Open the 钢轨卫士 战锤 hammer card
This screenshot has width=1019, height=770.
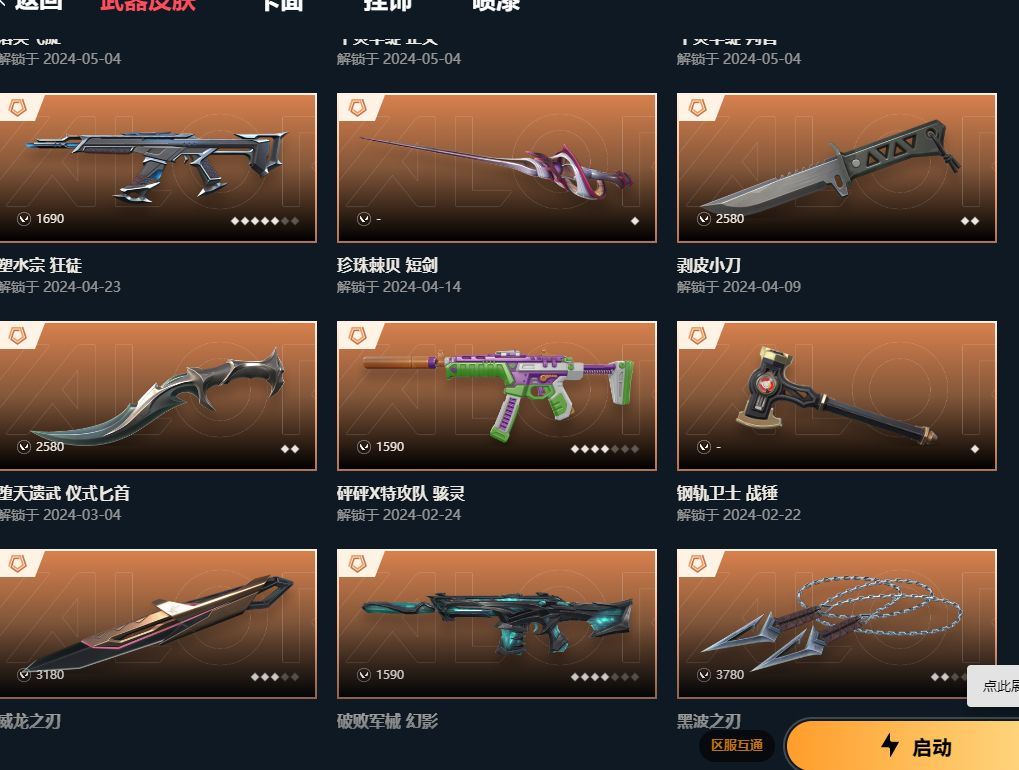point(836,396)
